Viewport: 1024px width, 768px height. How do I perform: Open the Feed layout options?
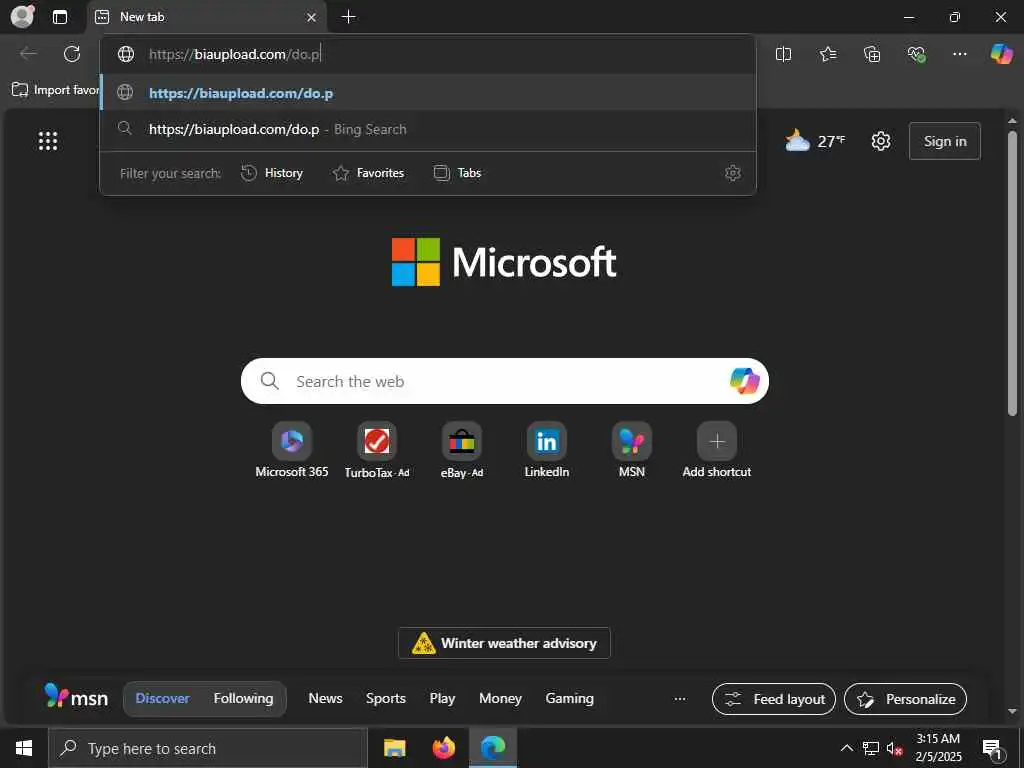point(774,699)
